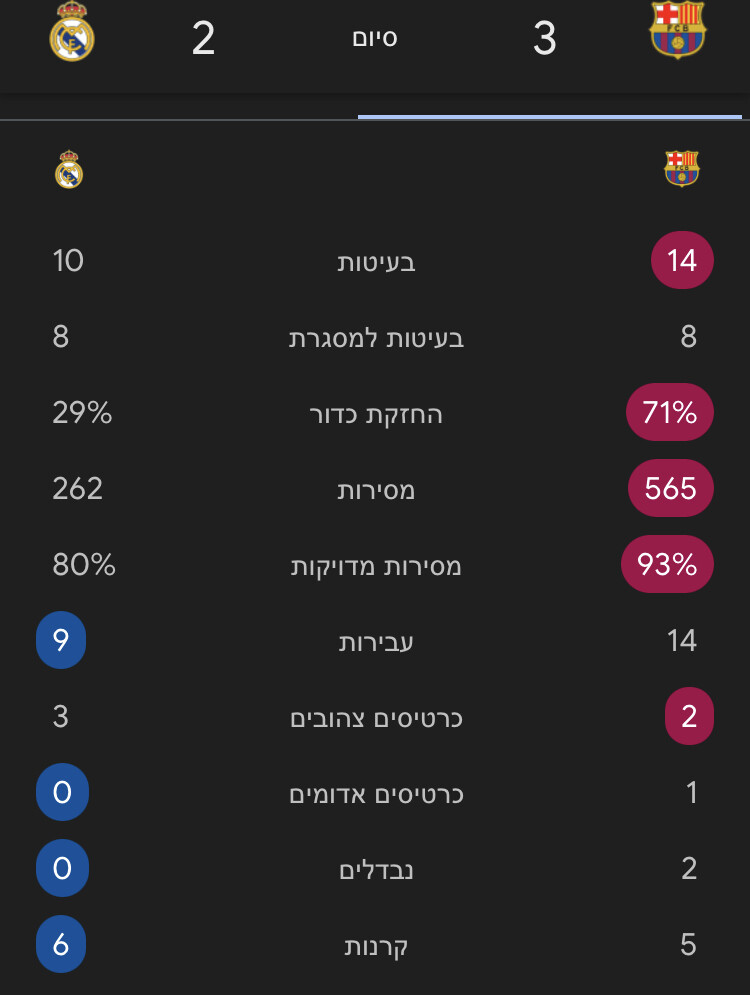Image resolution: width=750 pixels, height=995 pixels.
Task: Select small Real Madrid crest above stats
Action: pyautogui.click(x=69, y=170)
